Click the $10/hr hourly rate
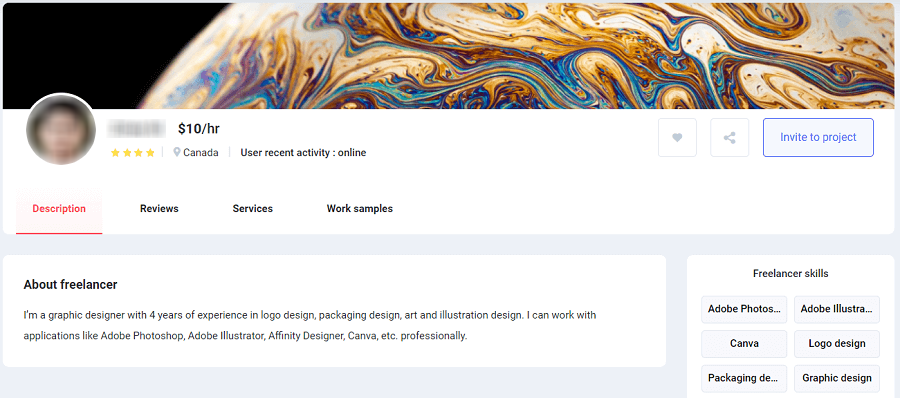 199,129
